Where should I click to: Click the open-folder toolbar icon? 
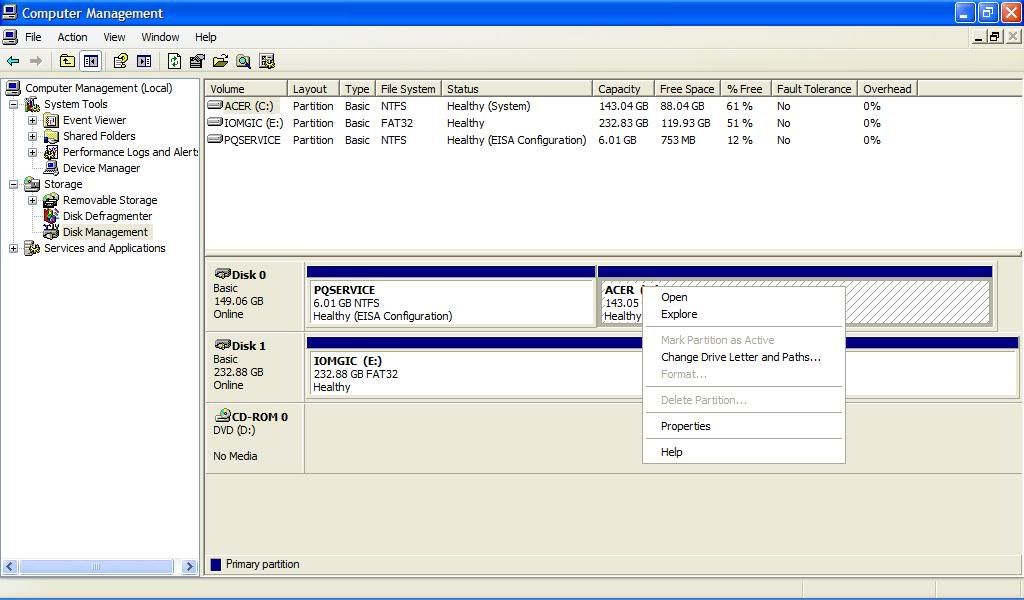pyautogui.click(x=221, y=61)
